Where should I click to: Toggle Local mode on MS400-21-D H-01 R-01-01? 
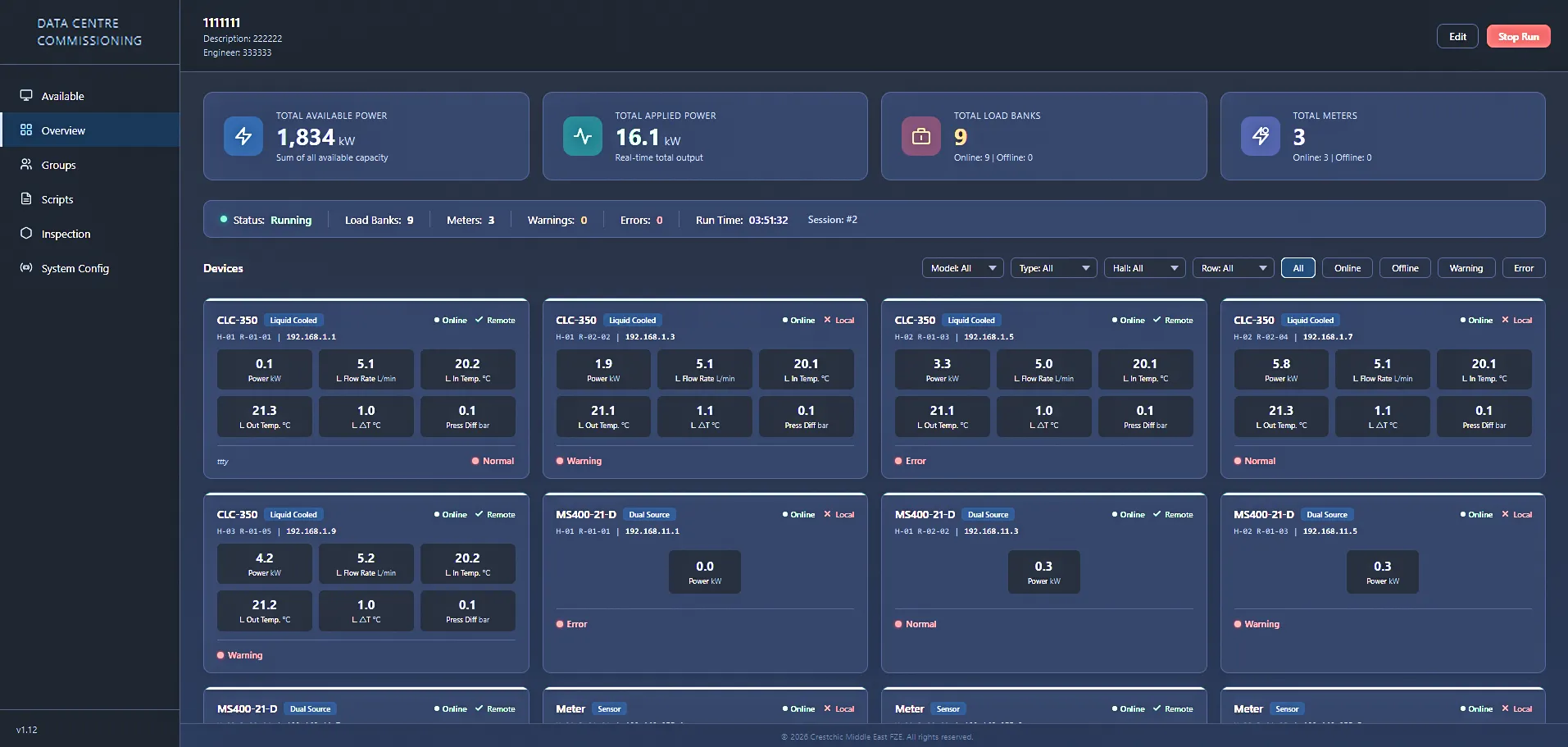click(x=840, y=514)
